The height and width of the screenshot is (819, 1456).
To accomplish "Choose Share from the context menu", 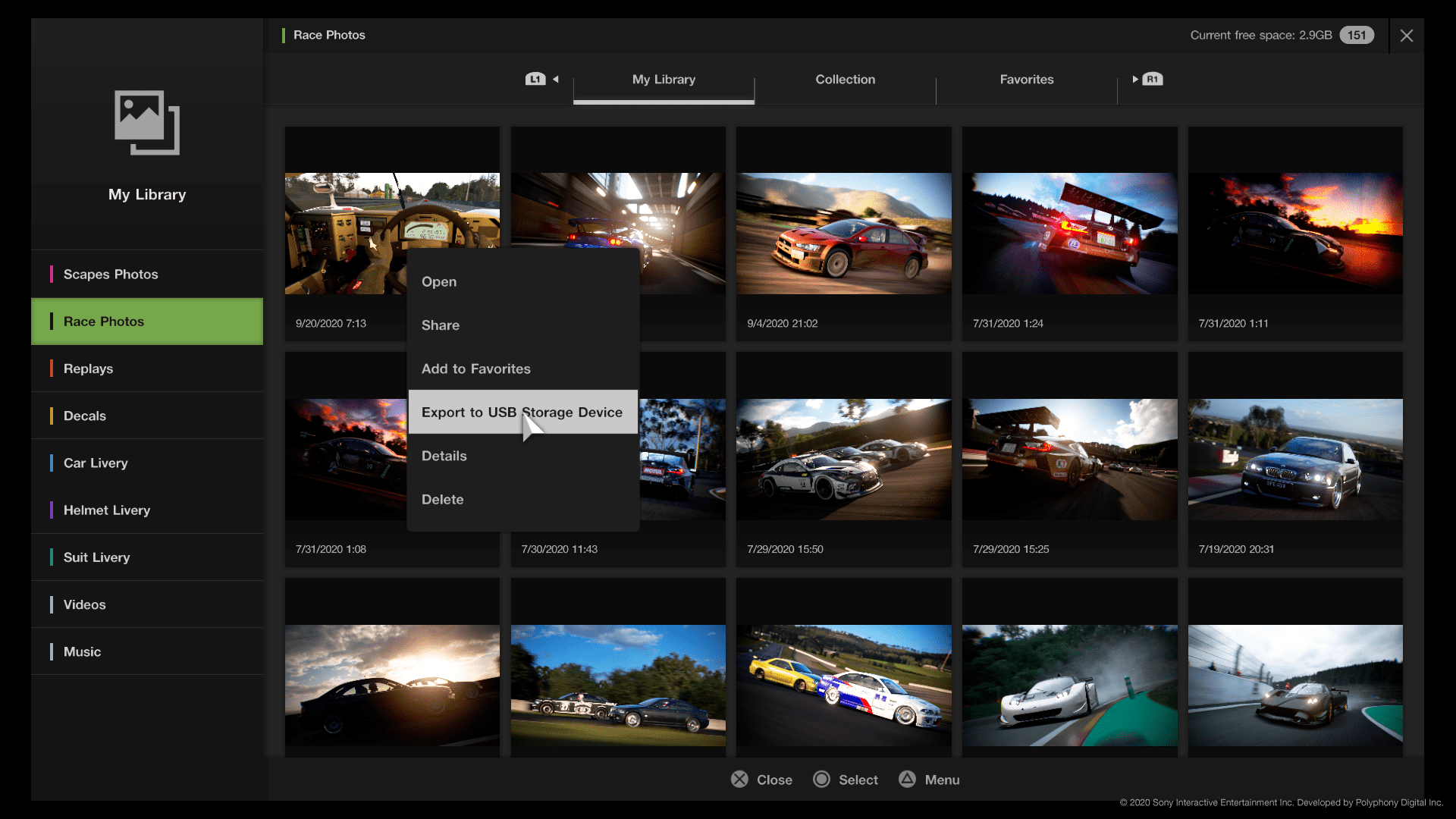I will tap(523, 325).
